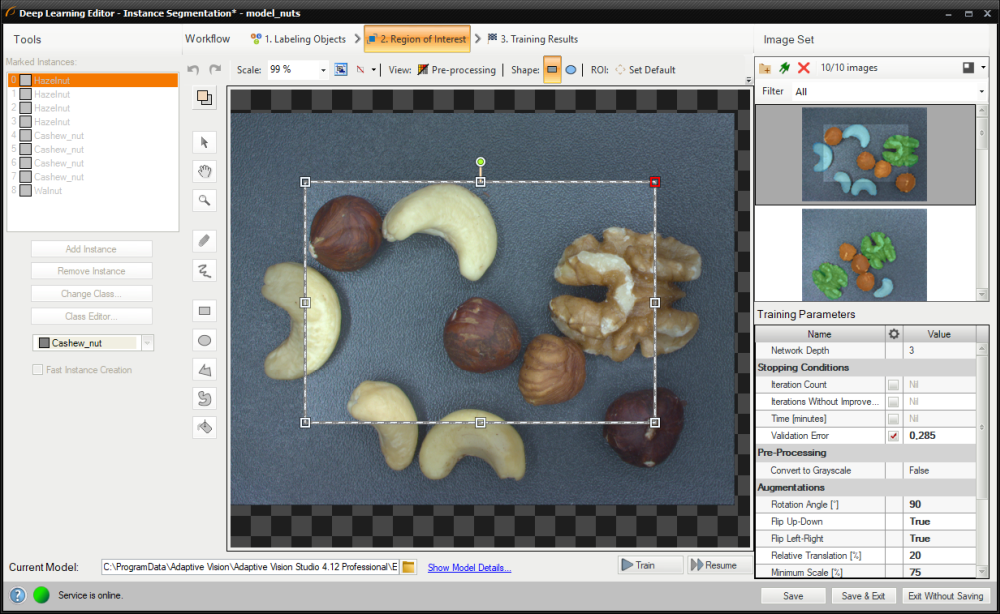Click the Show Model Details link
The height and width of the screenshot is (614, 1000).
(x=469, y=568)
